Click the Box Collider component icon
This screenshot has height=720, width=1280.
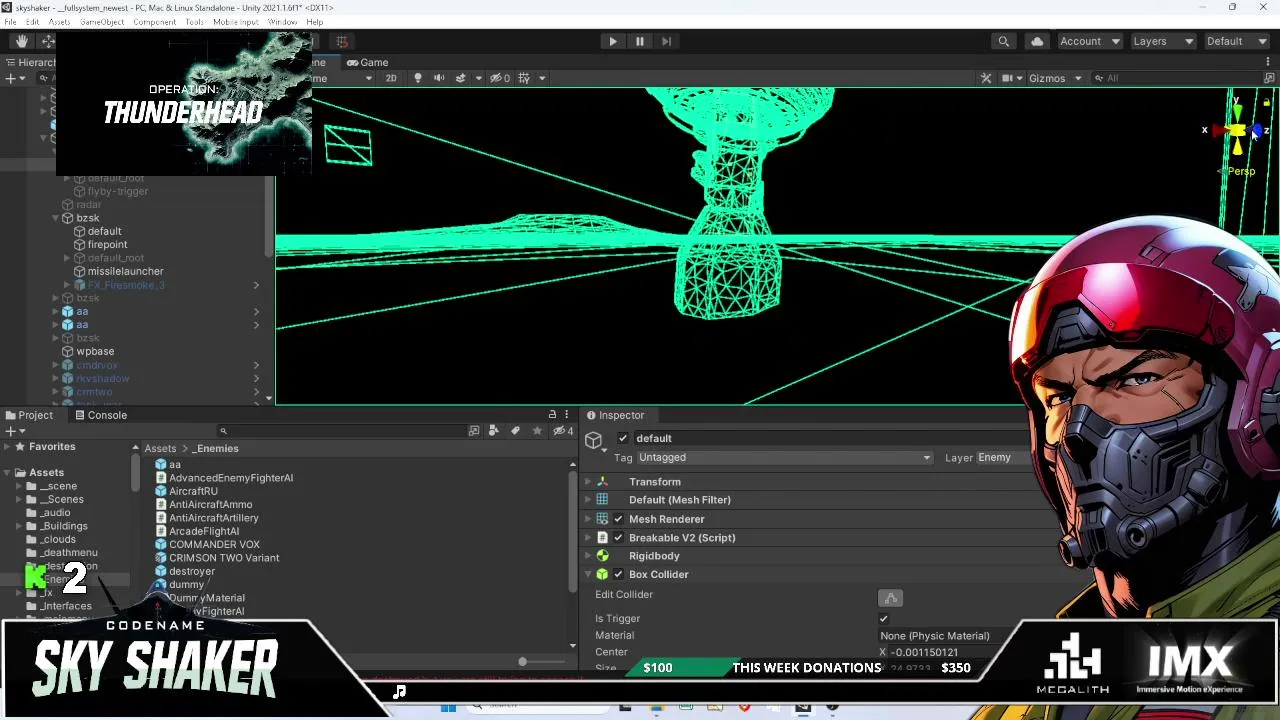coord(602,574)
